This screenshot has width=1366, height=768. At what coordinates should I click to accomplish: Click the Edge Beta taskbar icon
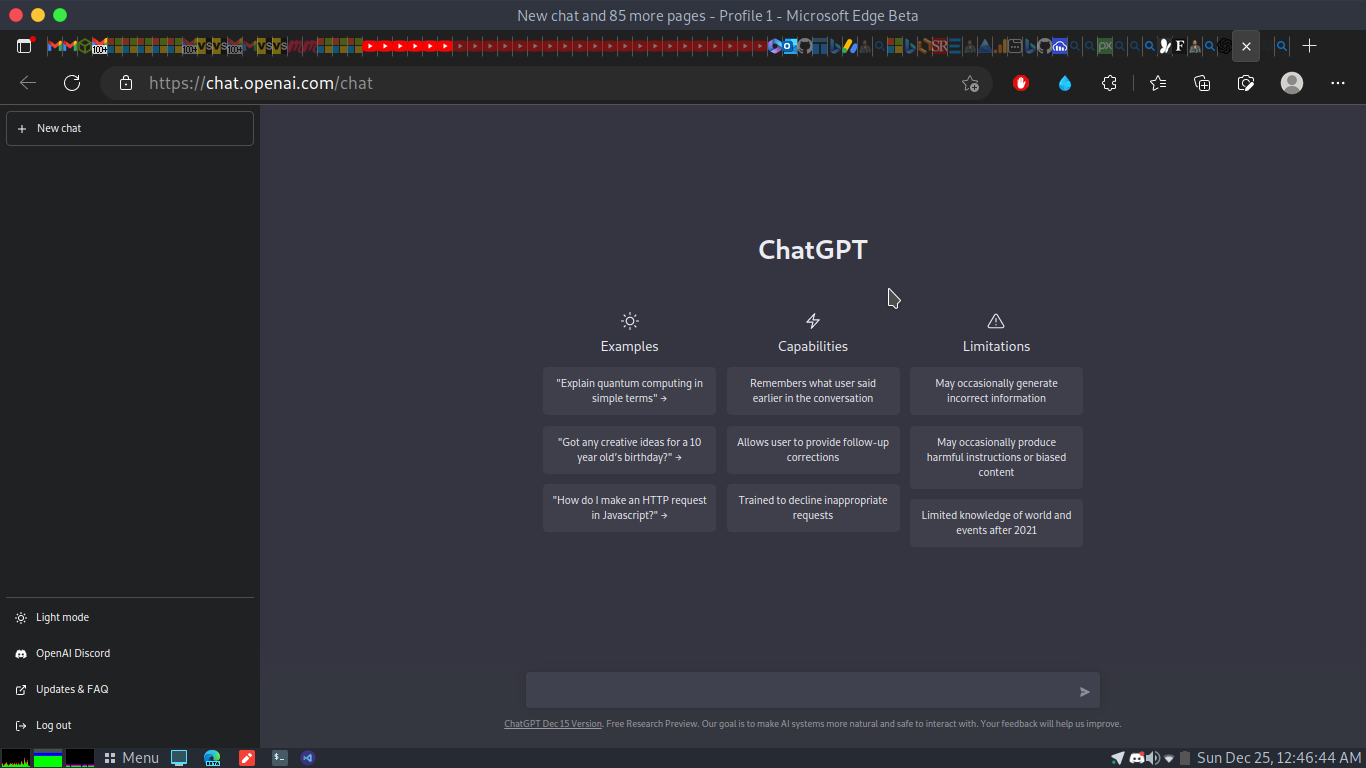[x=212, y=758]
